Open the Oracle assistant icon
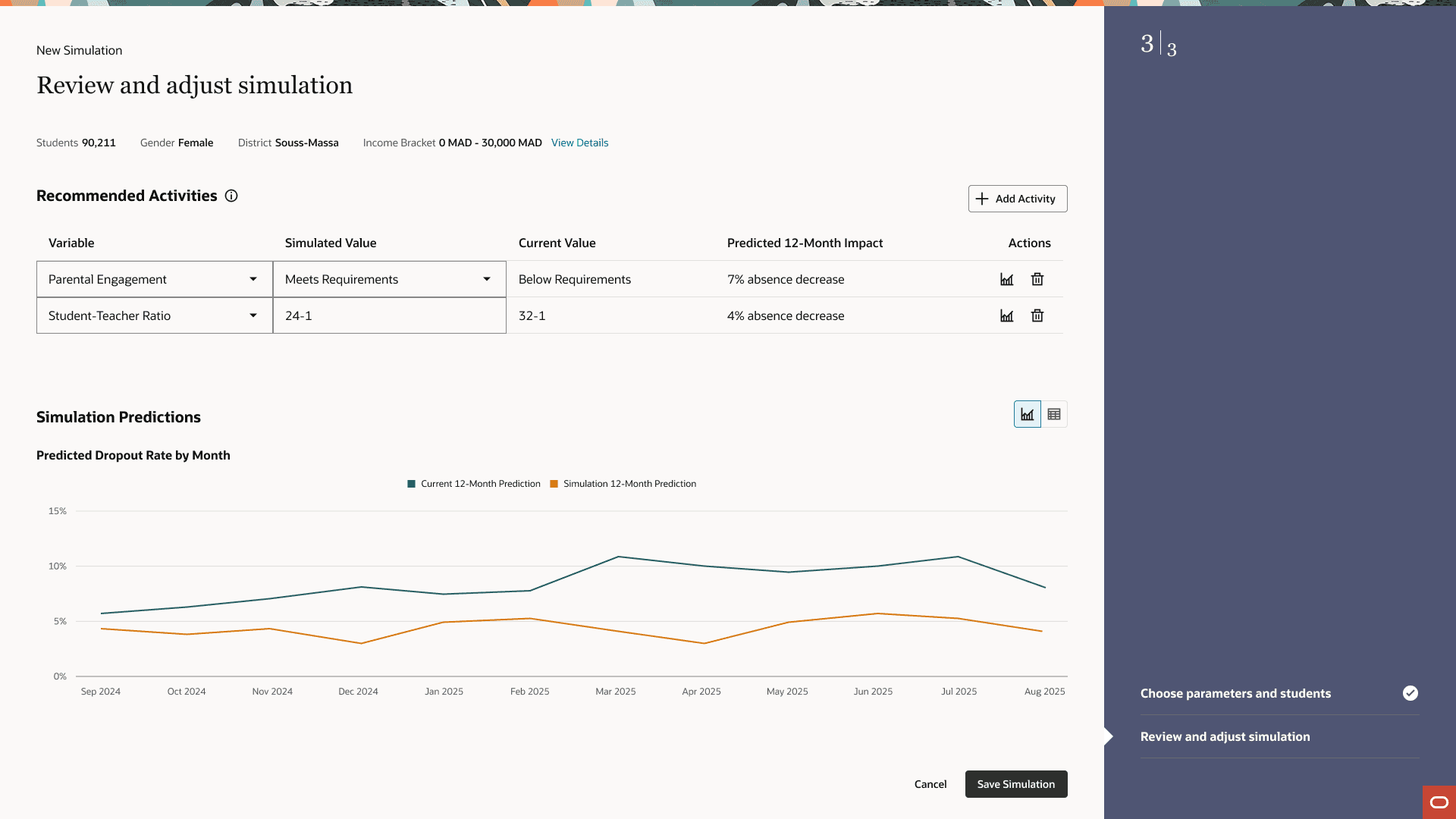This screenshot has height=819, width=1456. (x=1439, y=802)
